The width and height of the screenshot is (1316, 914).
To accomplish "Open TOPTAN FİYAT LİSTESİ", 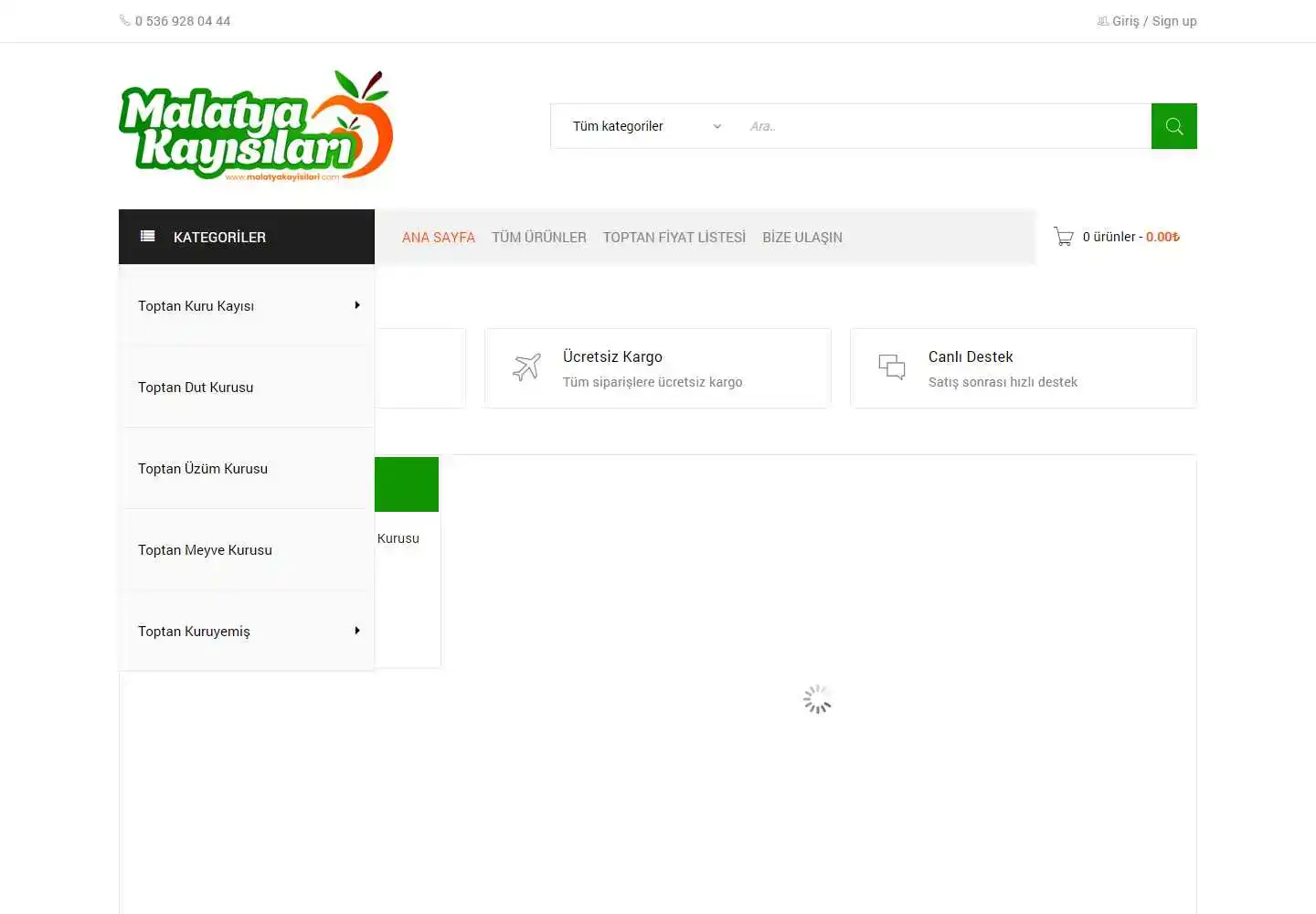I will point(674,237).
